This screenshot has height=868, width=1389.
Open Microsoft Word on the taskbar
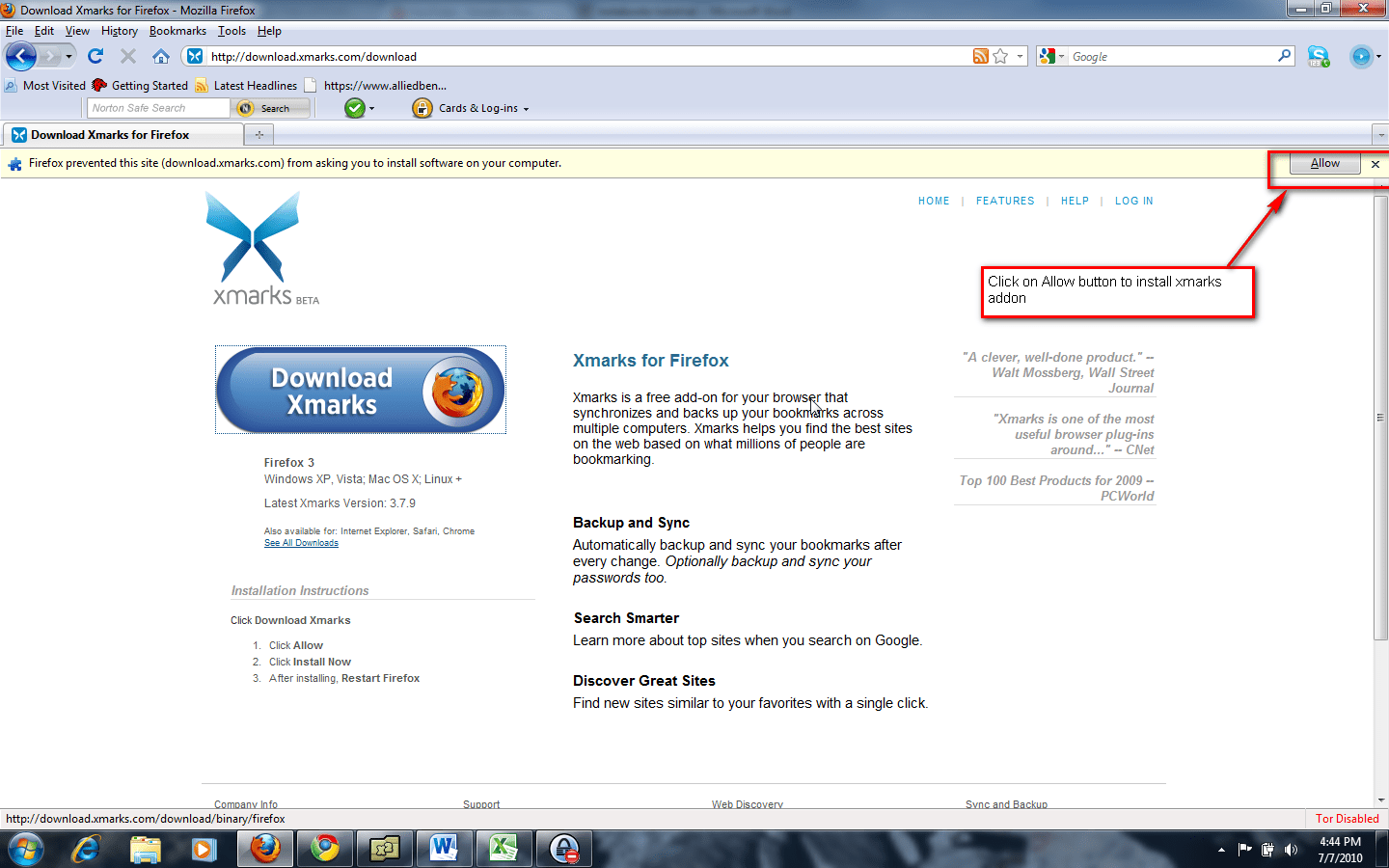click(x=444, y=849)
